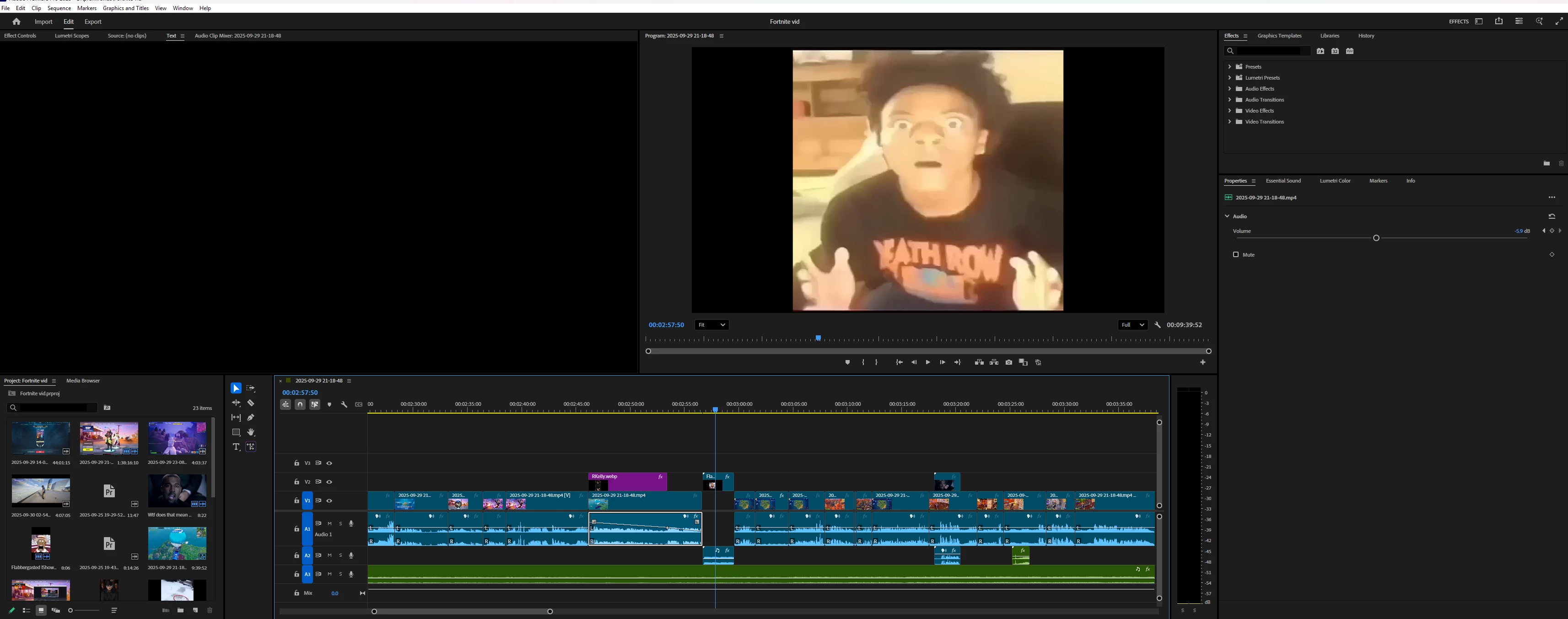
Task: Select the Hand tool
Action: 251,432
